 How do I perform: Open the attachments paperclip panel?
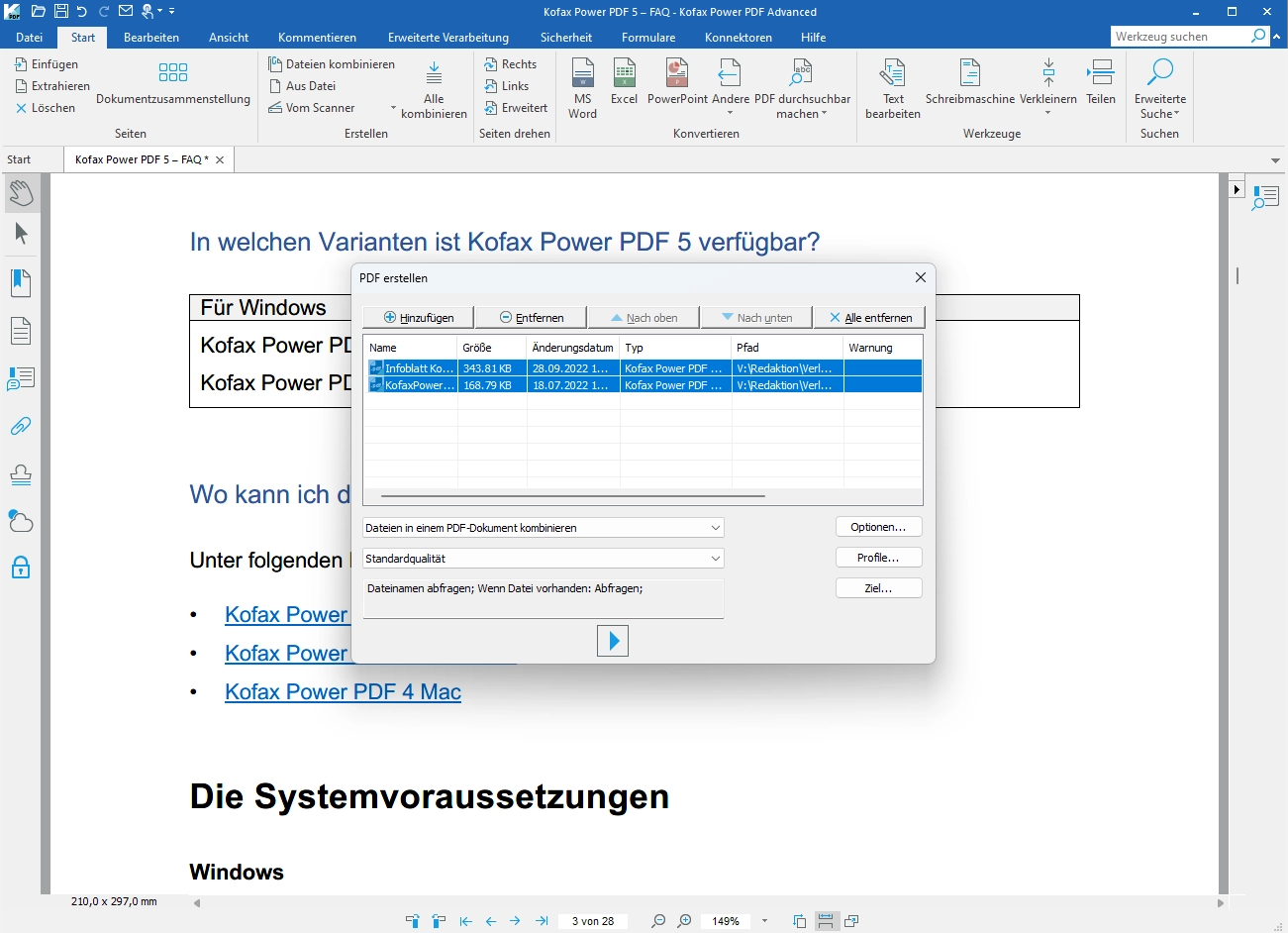21,427
